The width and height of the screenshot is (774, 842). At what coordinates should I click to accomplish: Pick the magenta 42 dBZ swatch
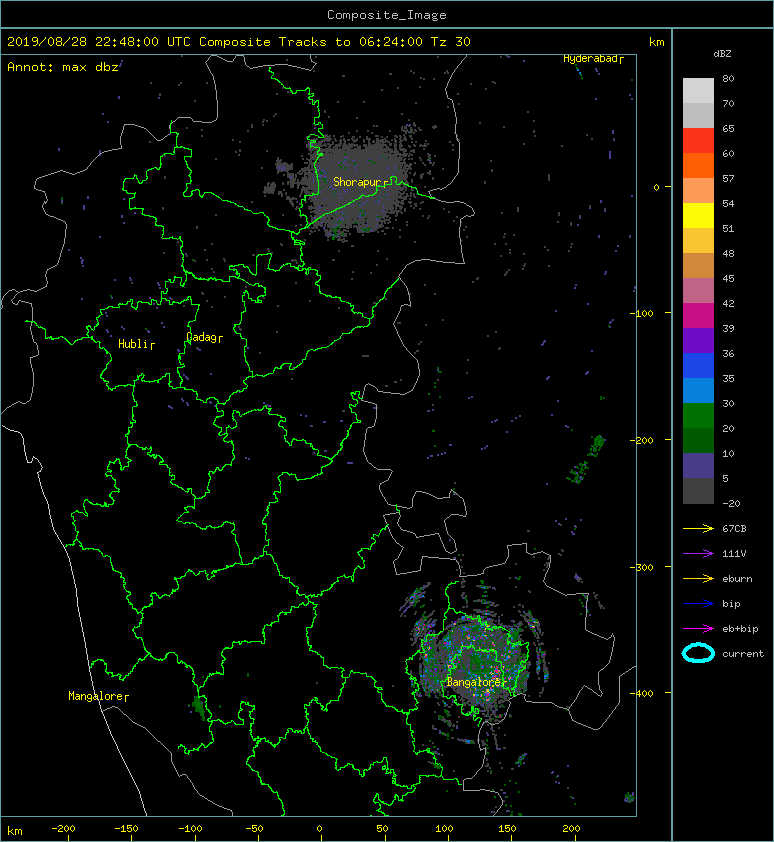pos(698,315)
